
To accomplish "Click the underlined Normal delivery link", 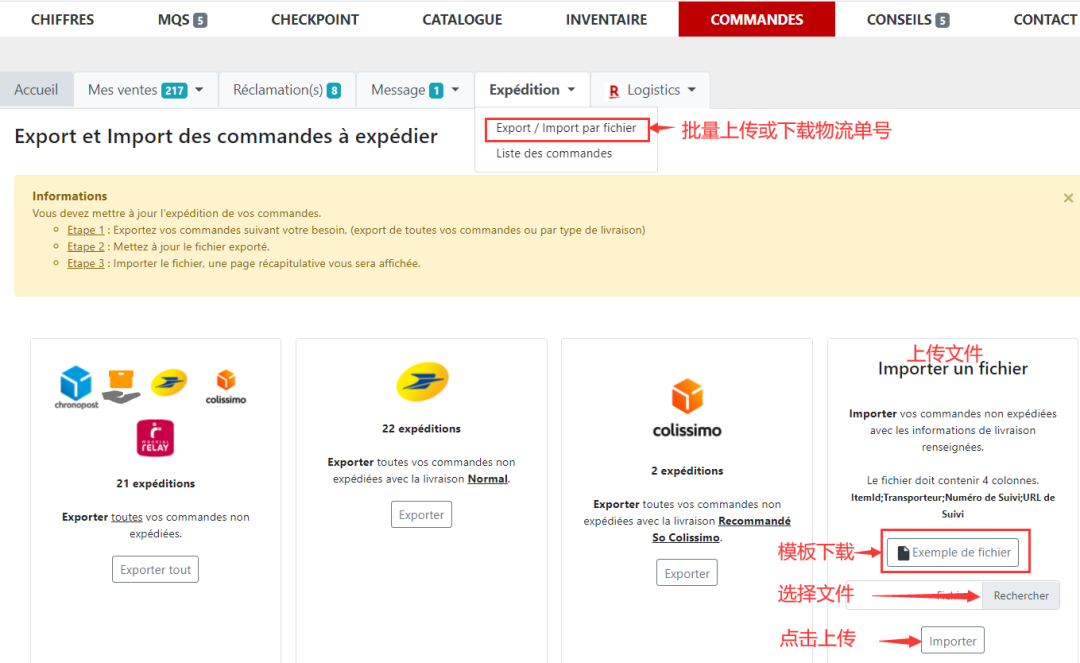I will pyautogui.click(x=488, y=478).
